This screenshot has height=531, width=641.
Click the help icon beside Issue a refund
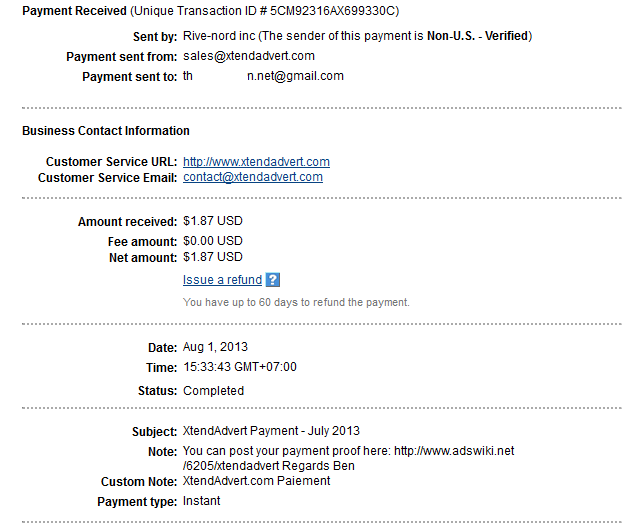(273, 281)
